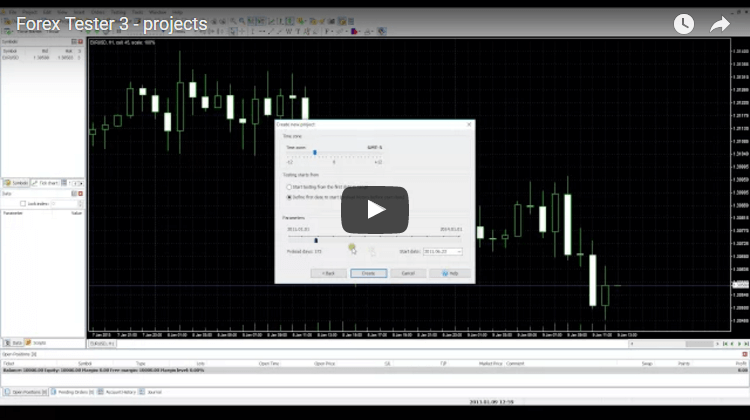750x420 pixels.
Task: Select the EURUSD row in Symbols list
Action: 42,58
